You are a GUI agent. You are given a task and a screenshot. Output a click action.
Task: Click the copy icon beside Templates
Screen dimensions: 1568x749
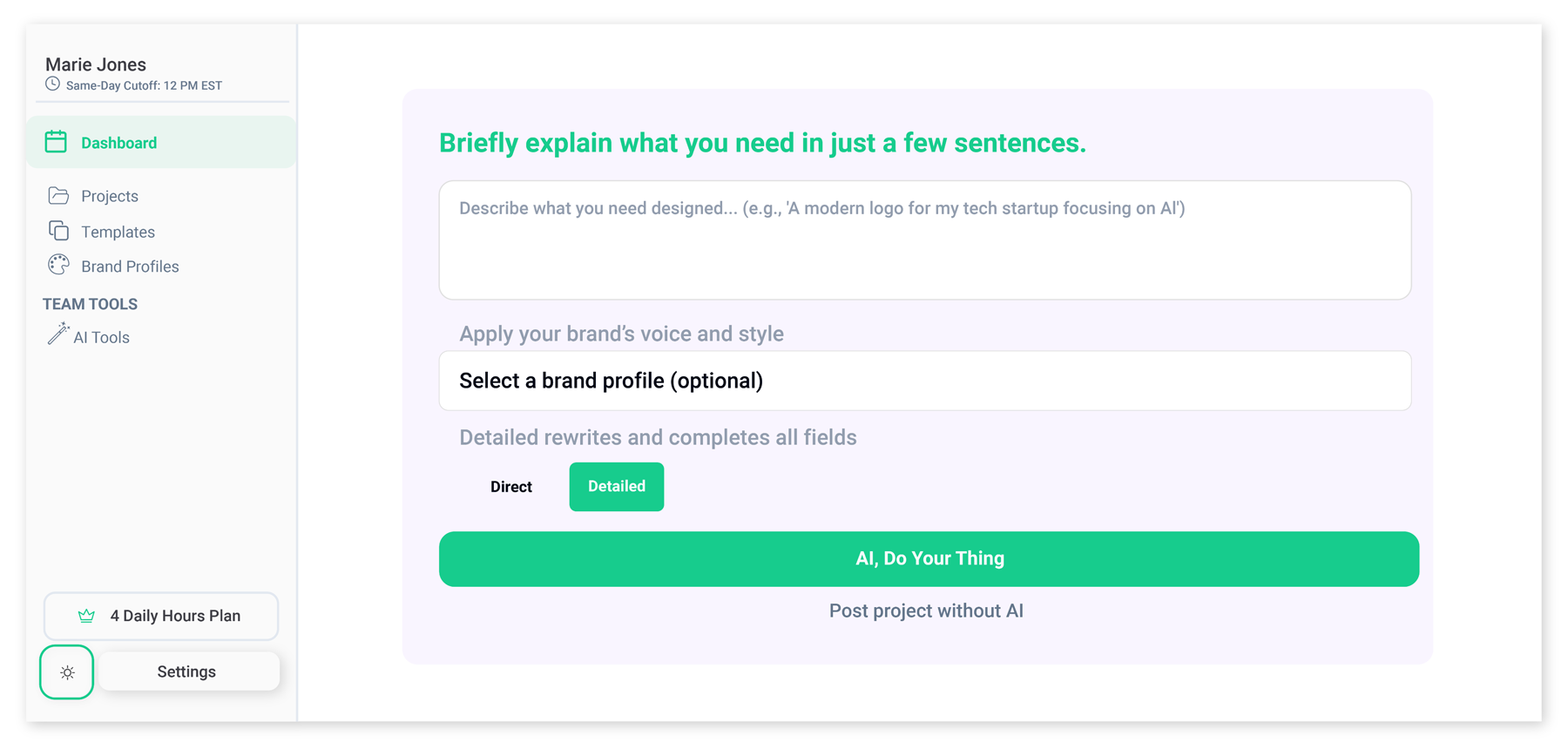(x=57, y=231)
